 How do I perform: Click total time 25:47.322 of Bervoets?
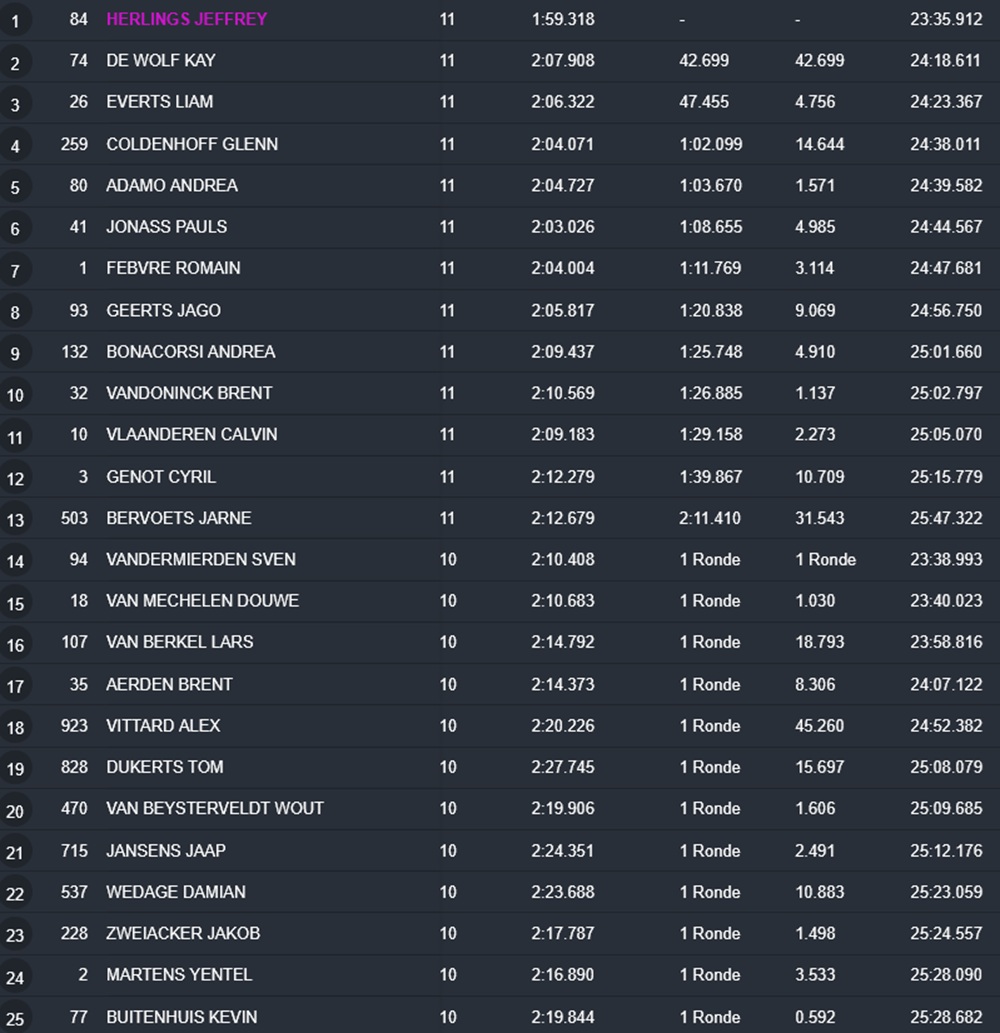[946, 518]
